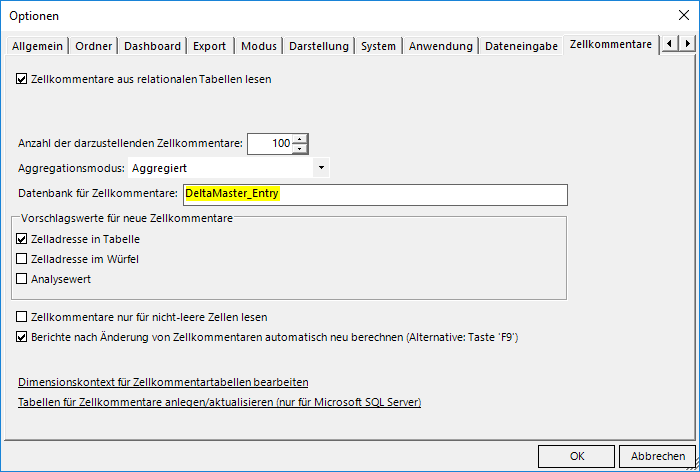Close the Optionen dialog window
The image size is (700, 472).
pos(682,15)
